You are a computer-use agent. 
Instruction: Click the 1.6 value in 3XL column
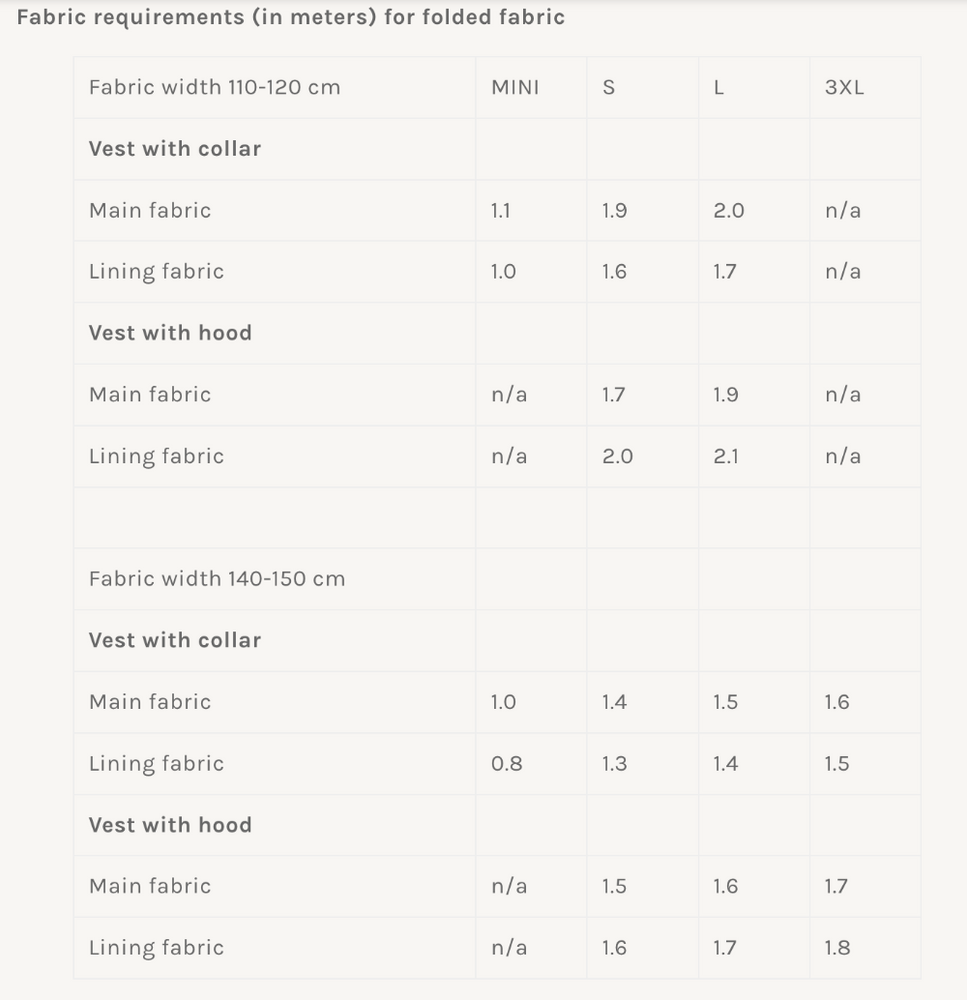(836, 702)
